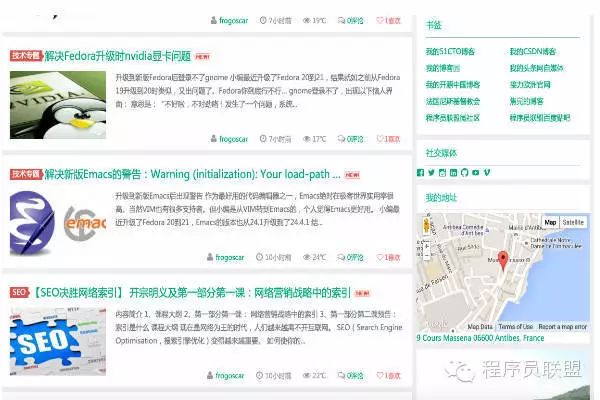
Task: Open the Emacs logo thumbnail image
Action: point(58,223)
